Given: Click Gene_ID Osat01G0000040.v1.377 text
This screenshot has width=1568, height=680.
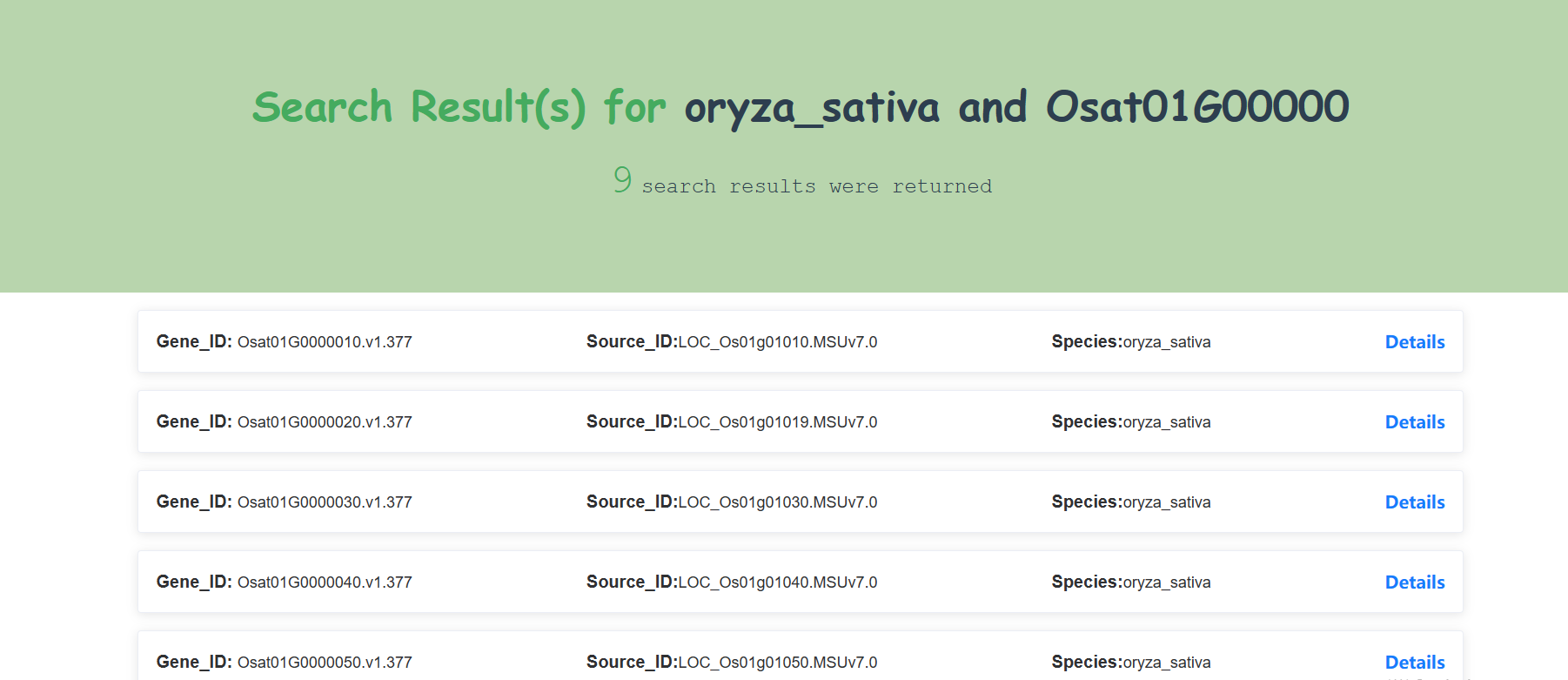Looking at the screenshot, I should 324,582.
